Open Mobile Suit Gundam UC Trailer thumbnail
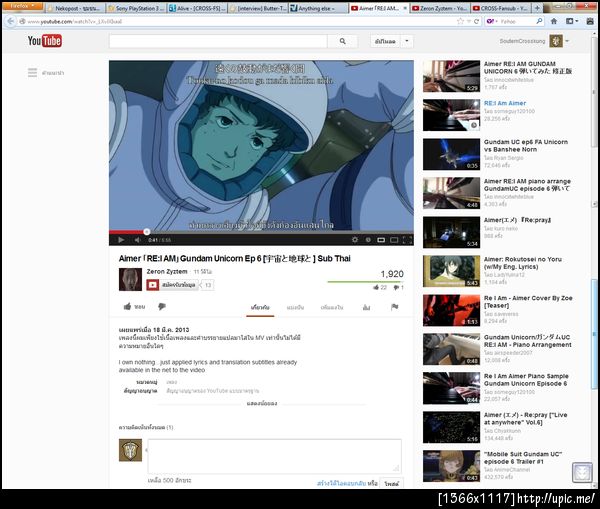The image size is (600, 509). click(451, 466)
